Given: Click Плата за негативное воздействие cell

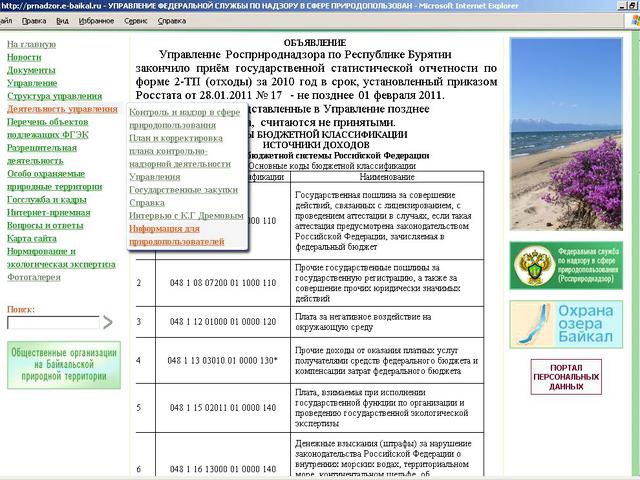Looking at the screenshot, I should pyautogui.click(x=387, y=322).
